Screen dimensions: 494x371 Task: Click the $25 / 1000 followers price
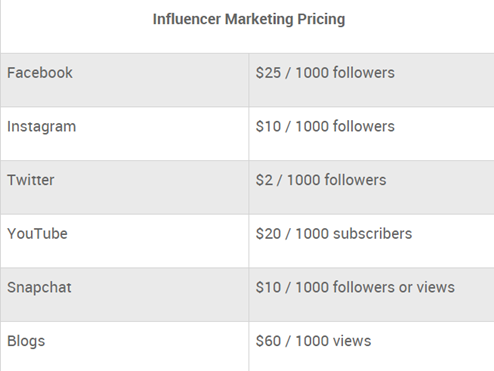point(325,73)
